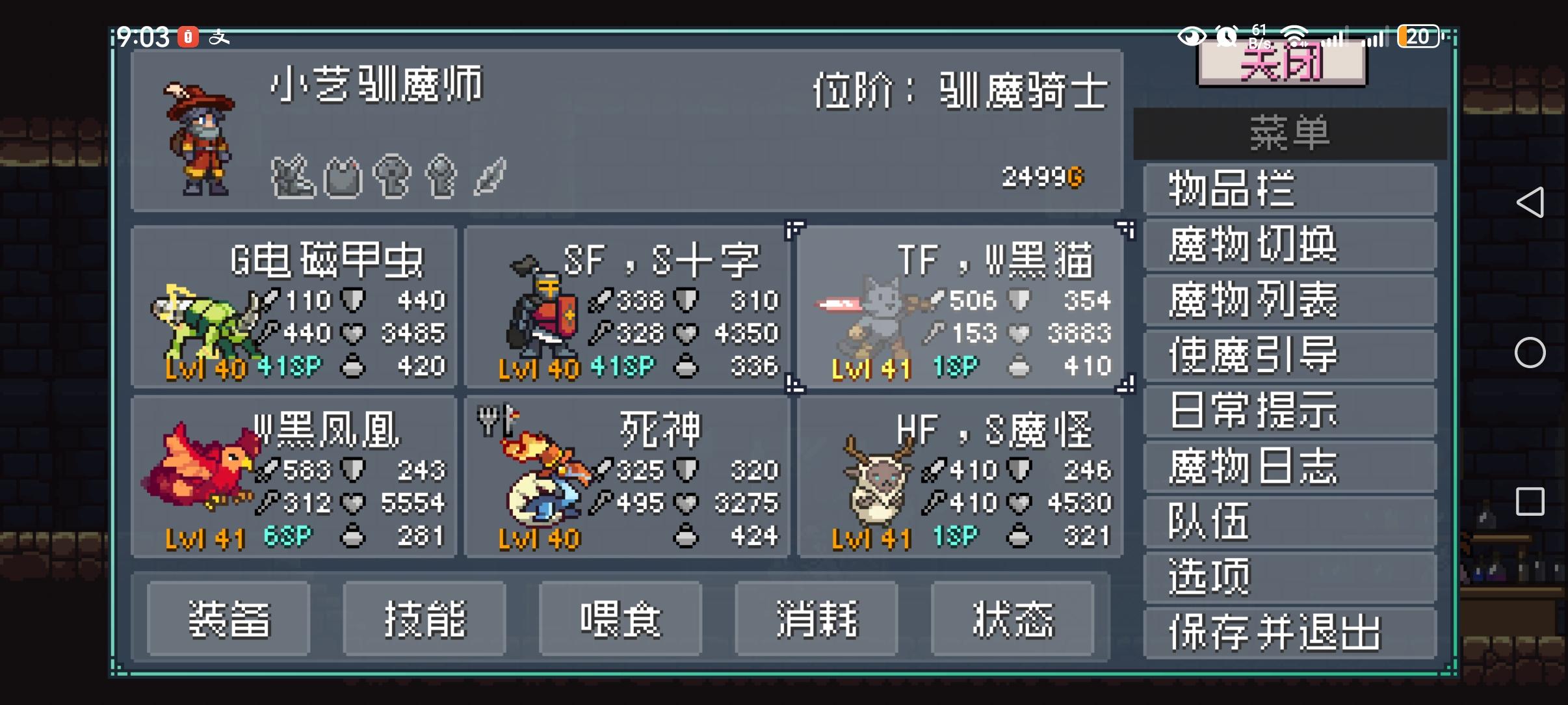Image resolution: width=1568 pixels, height=705 pixels.
Task: Select the HF, S魔怪 monster card
Action: [x=961, y=477]
